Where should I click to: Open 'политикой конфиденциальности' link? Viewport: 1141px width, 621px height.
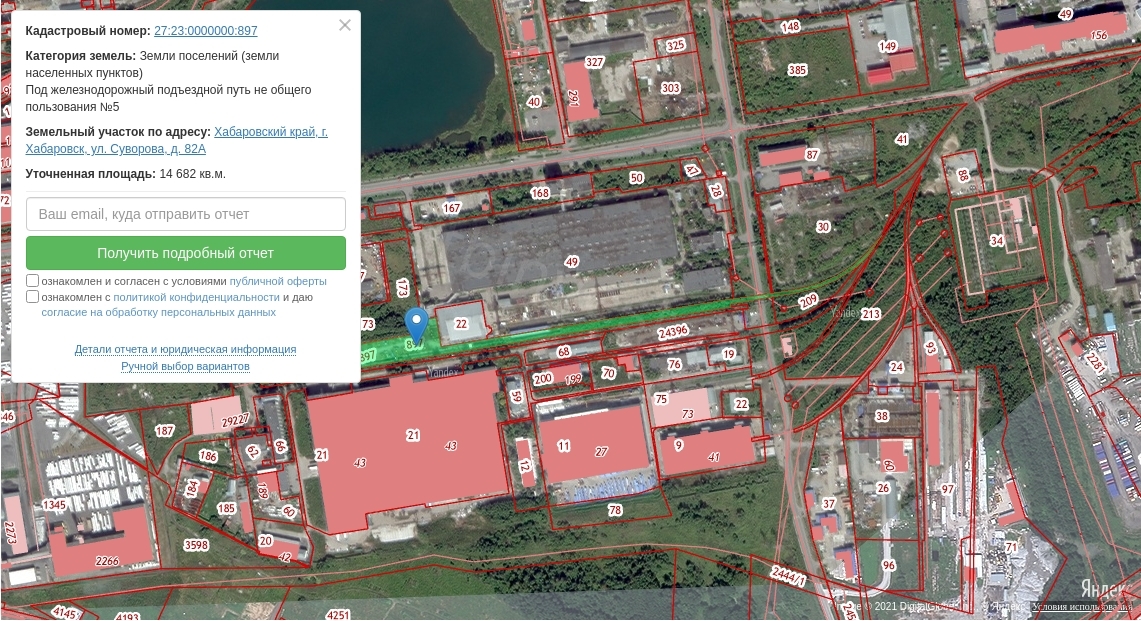[x=196, y=297]
